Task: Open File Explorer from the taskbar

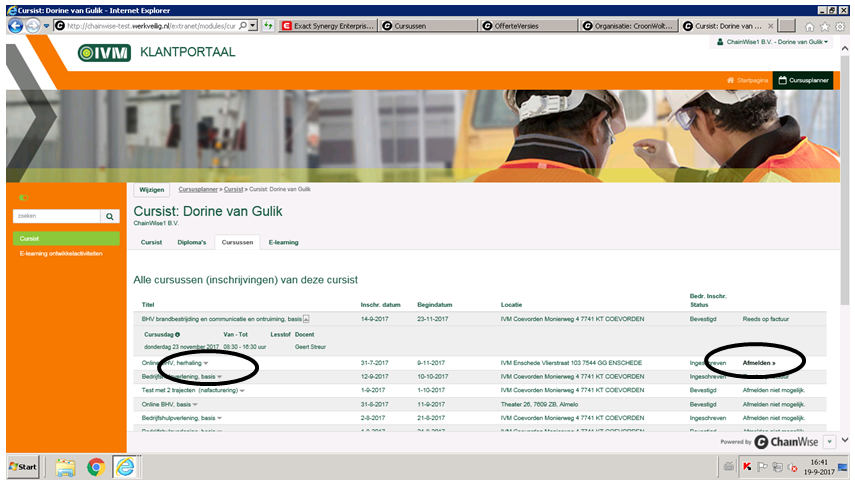Action: pyautogui.click(x=65, y=468)
